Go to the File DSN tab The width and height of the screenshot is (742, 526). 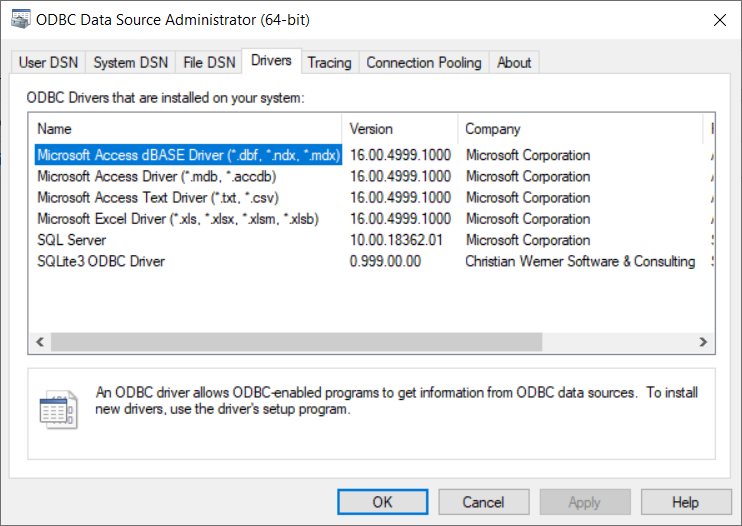[210, 62]
